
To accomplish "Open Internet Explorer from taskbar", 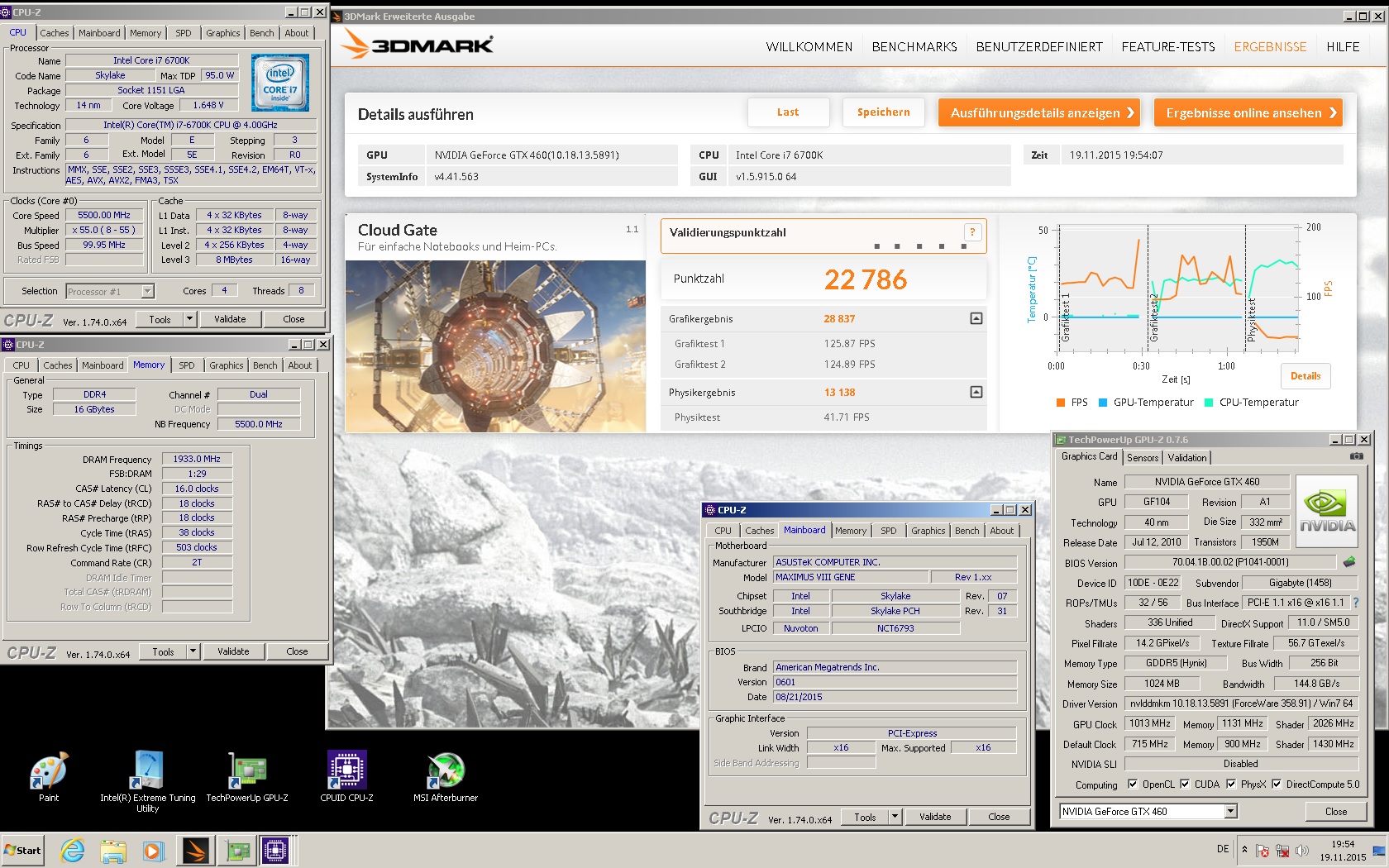I will click(x=73, y=850).
